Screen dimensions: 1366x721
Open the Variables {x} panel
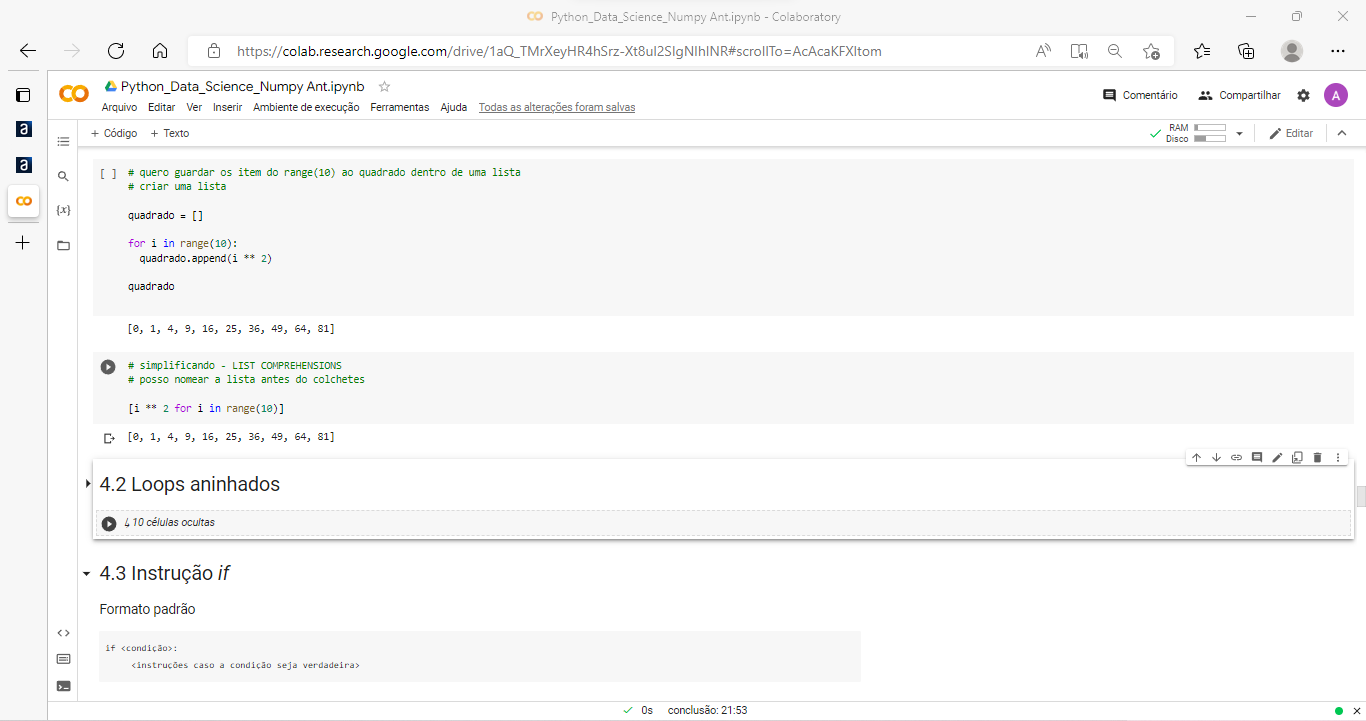pyautogui.click(x=63, y=210)
